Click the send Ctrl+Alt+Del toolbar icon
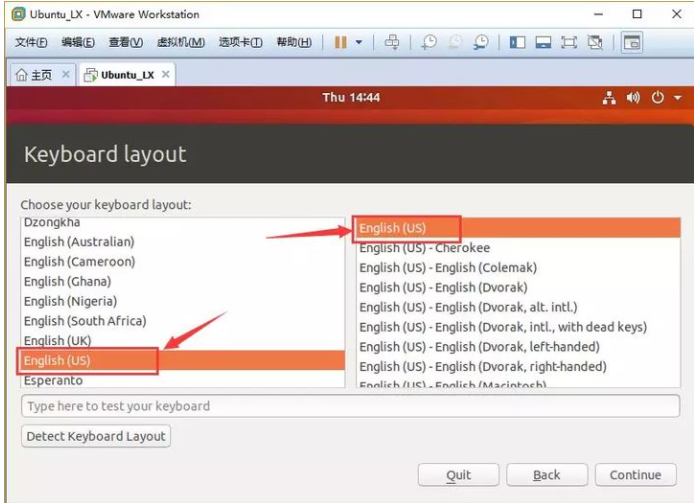This screenshot has height=503, width=697. click(392, 42)
